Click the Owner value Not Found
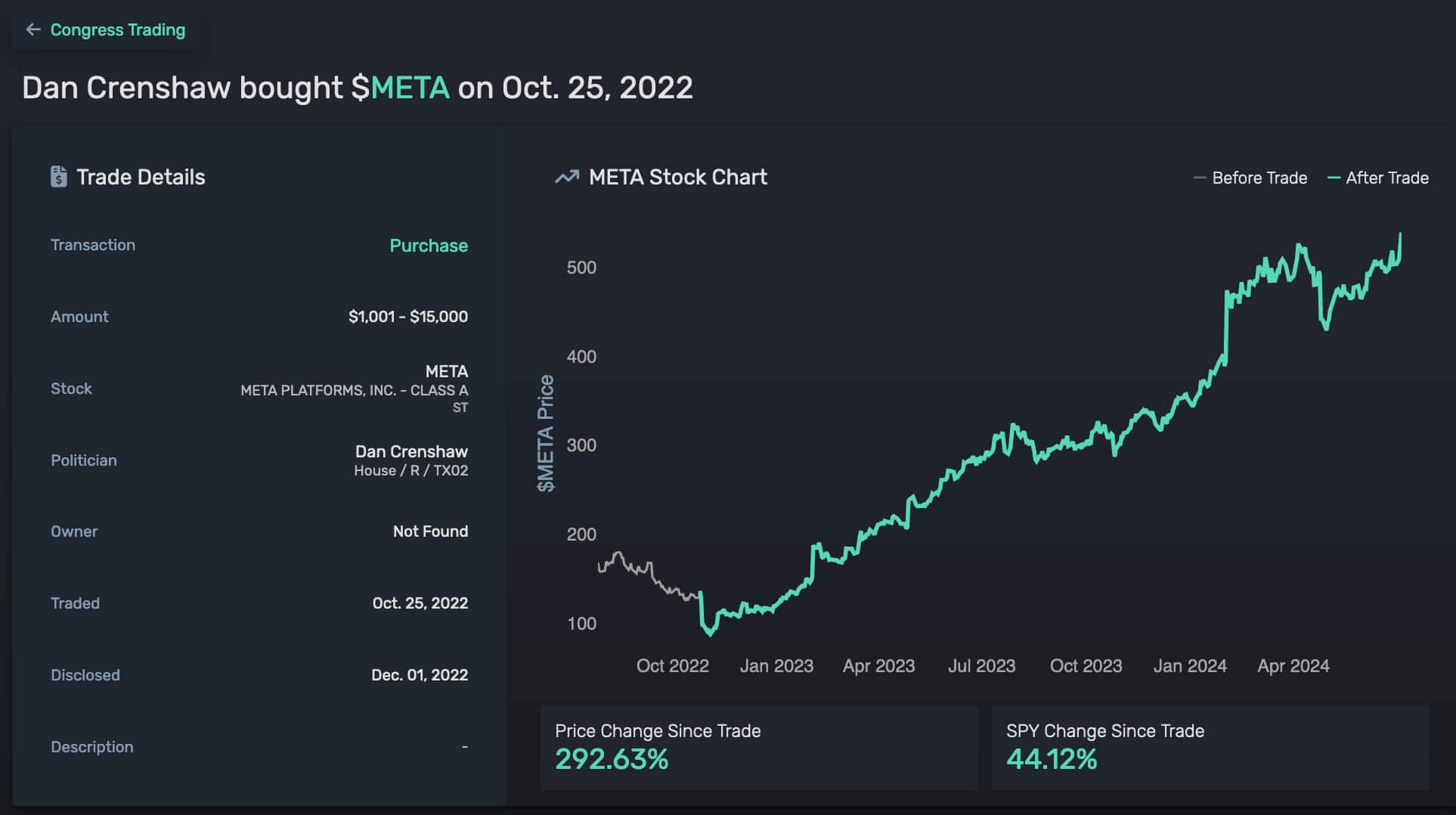The height and width of the screenshot is (815, 1456). [430, 531]
